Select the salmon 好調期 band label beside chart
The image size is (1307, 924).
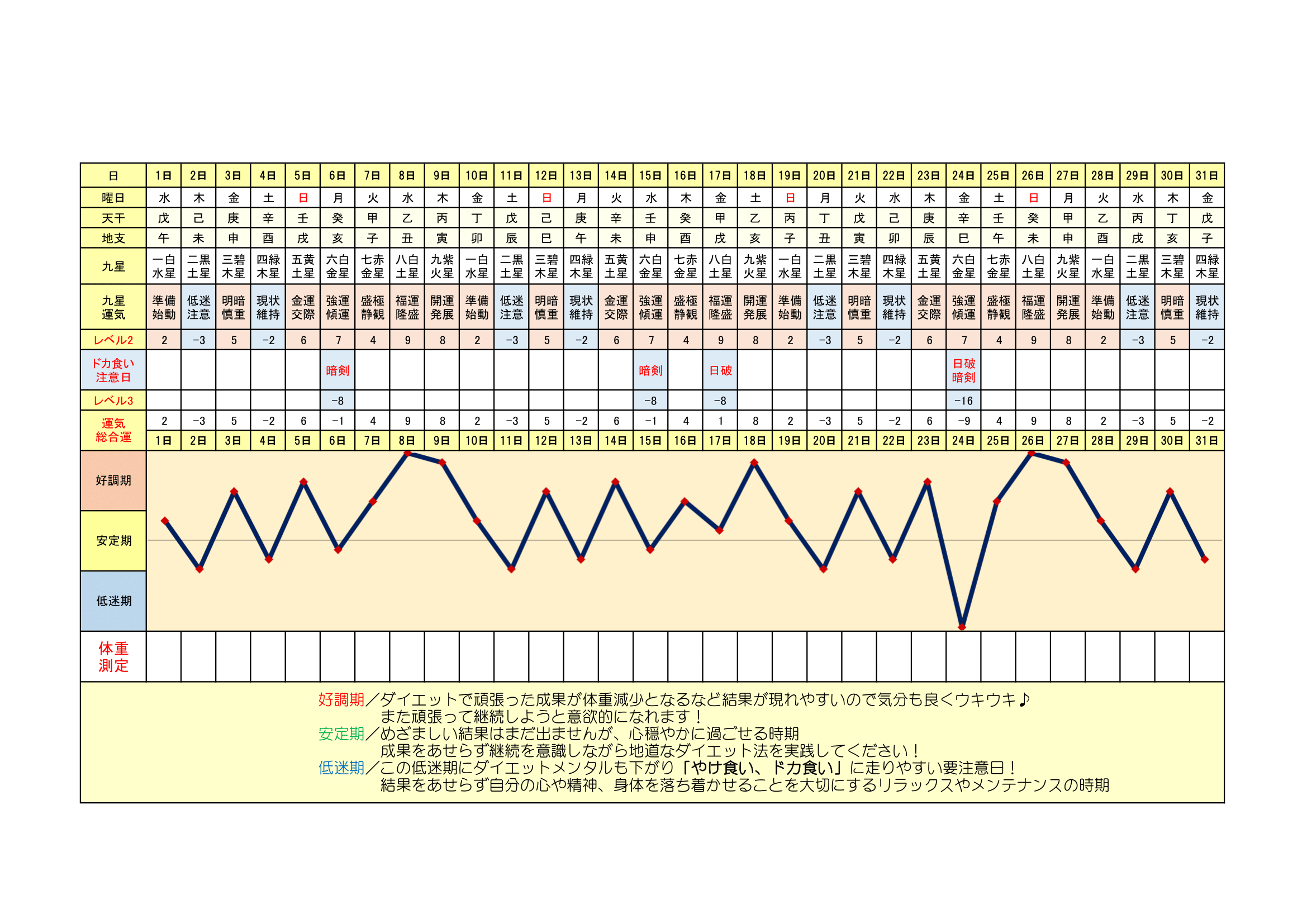pos(113,481)
